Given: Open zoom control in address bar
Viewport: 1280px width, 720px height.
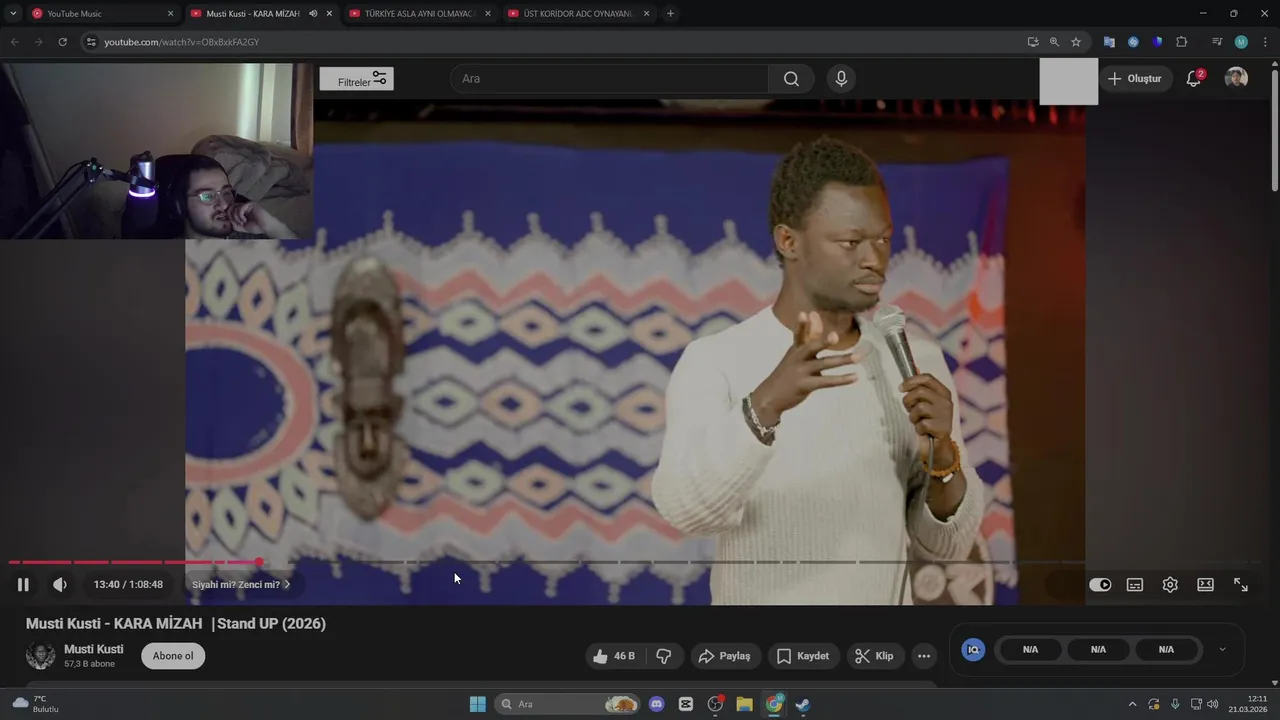Looking at the screenshot, I should click(x=1054, y=42).
